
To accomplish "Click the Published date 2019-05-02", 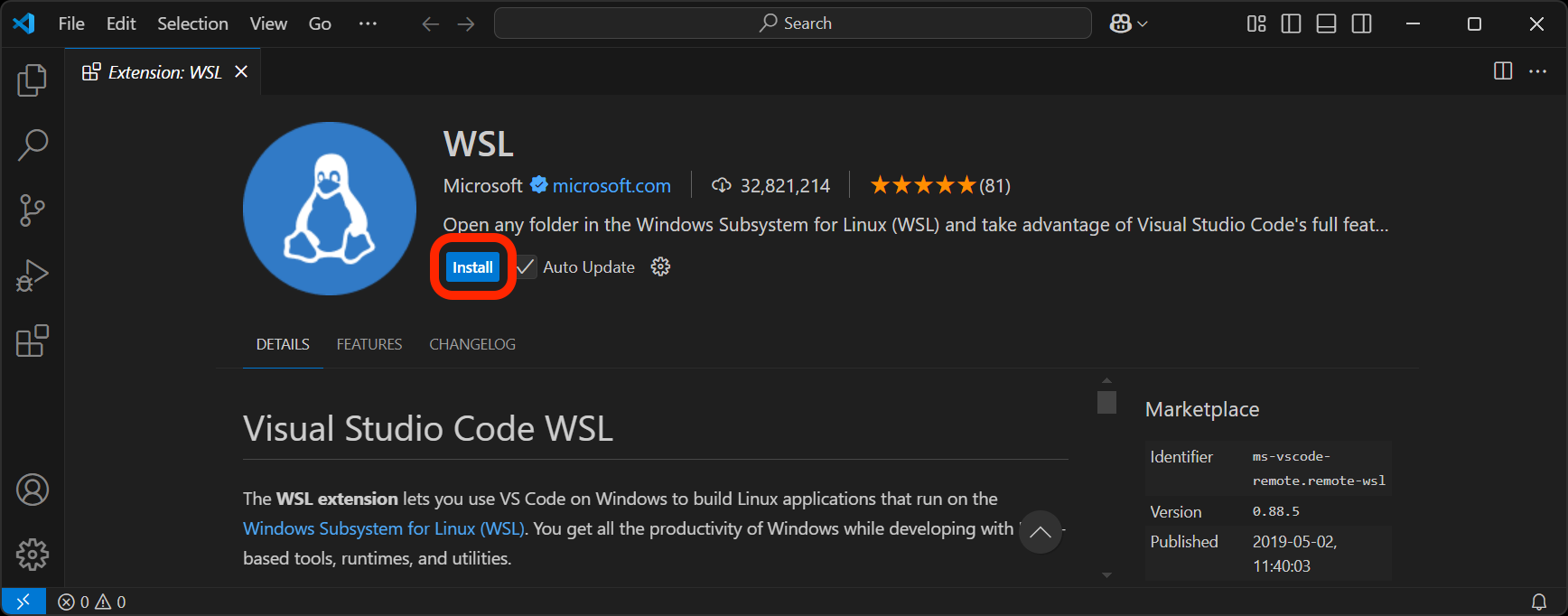I will tap(1295, 554).
